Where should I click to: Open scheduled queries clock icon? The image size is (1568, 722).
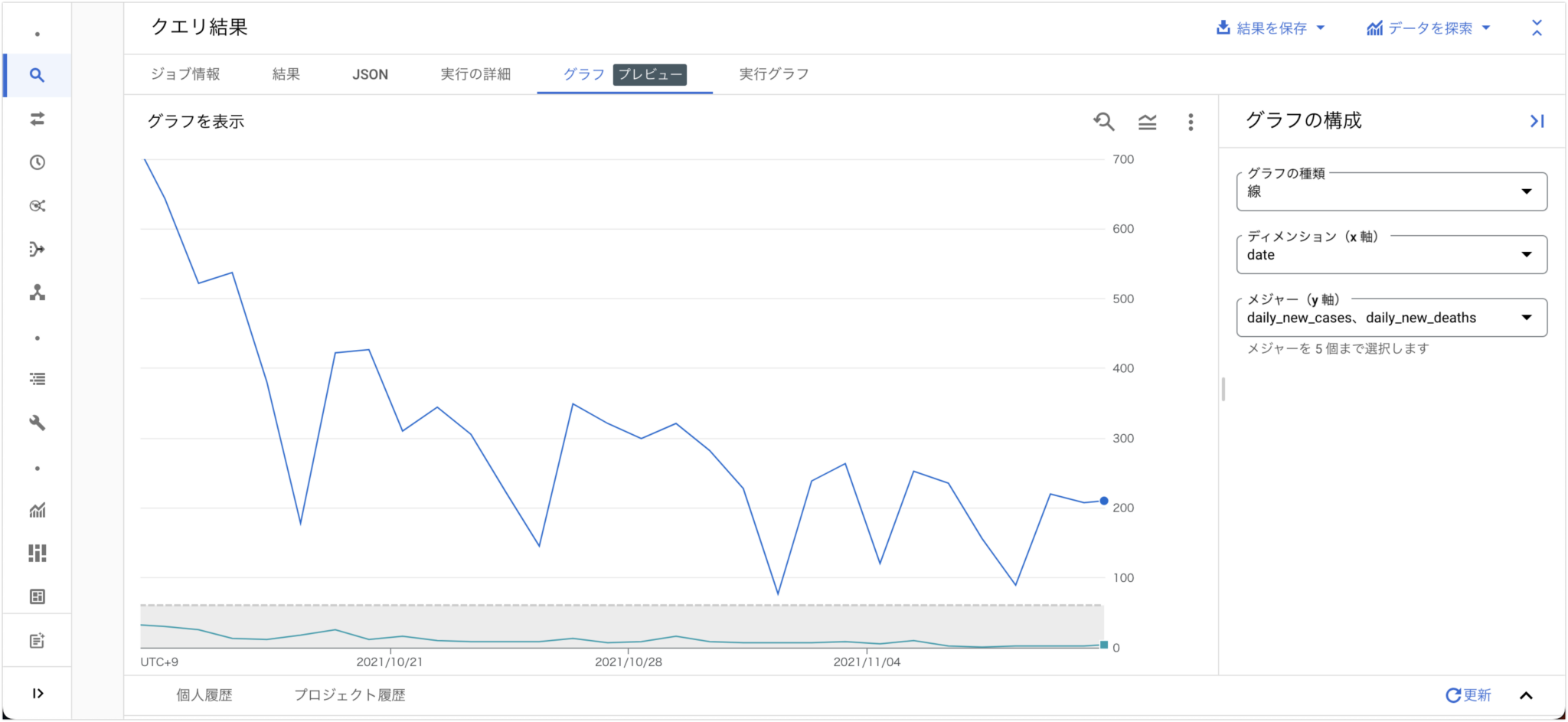(x=37, y=162)
